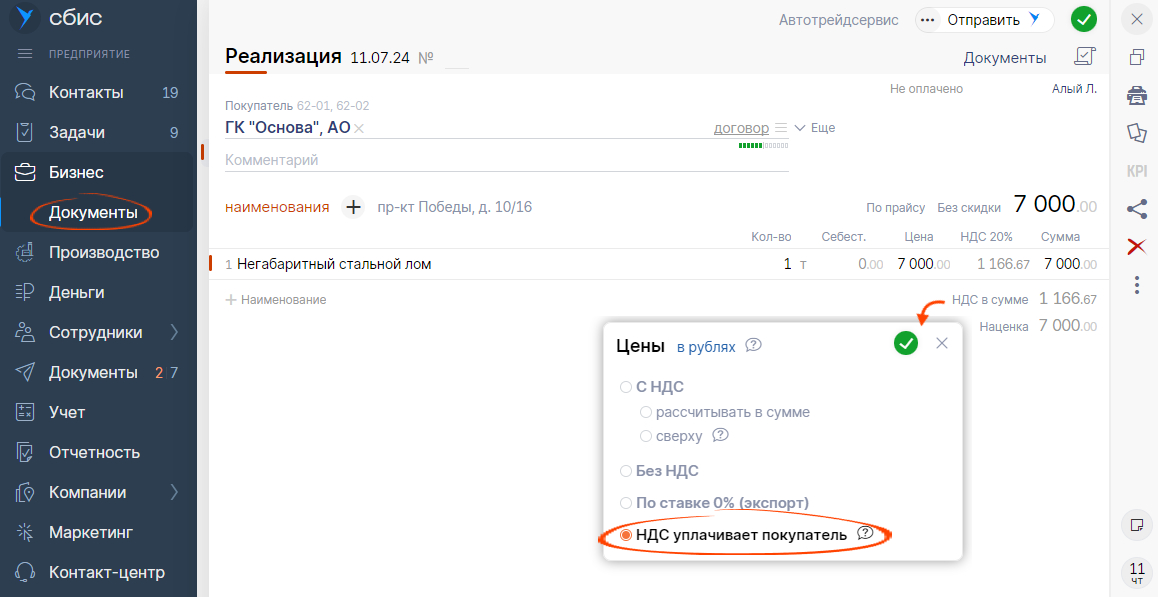
Task: Expand the Еще section
Action: point(815,128)
